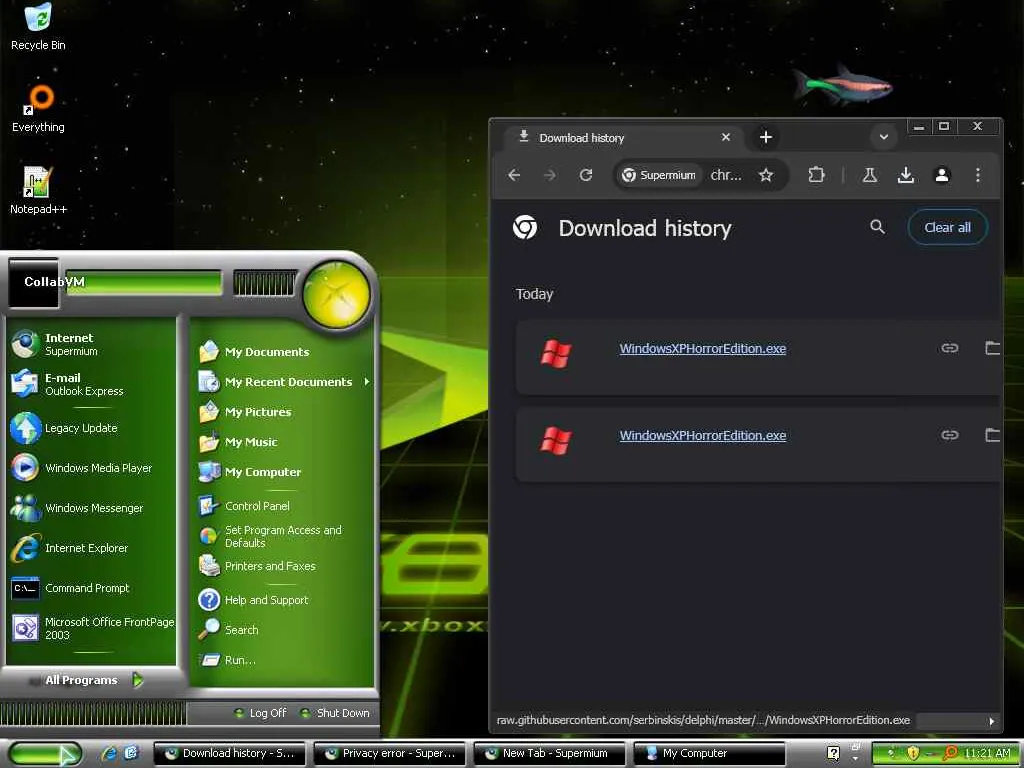Switch to New Tab Supermium taskbar button
Viewport: 1024px width, 768px height.
pos(549,753)
